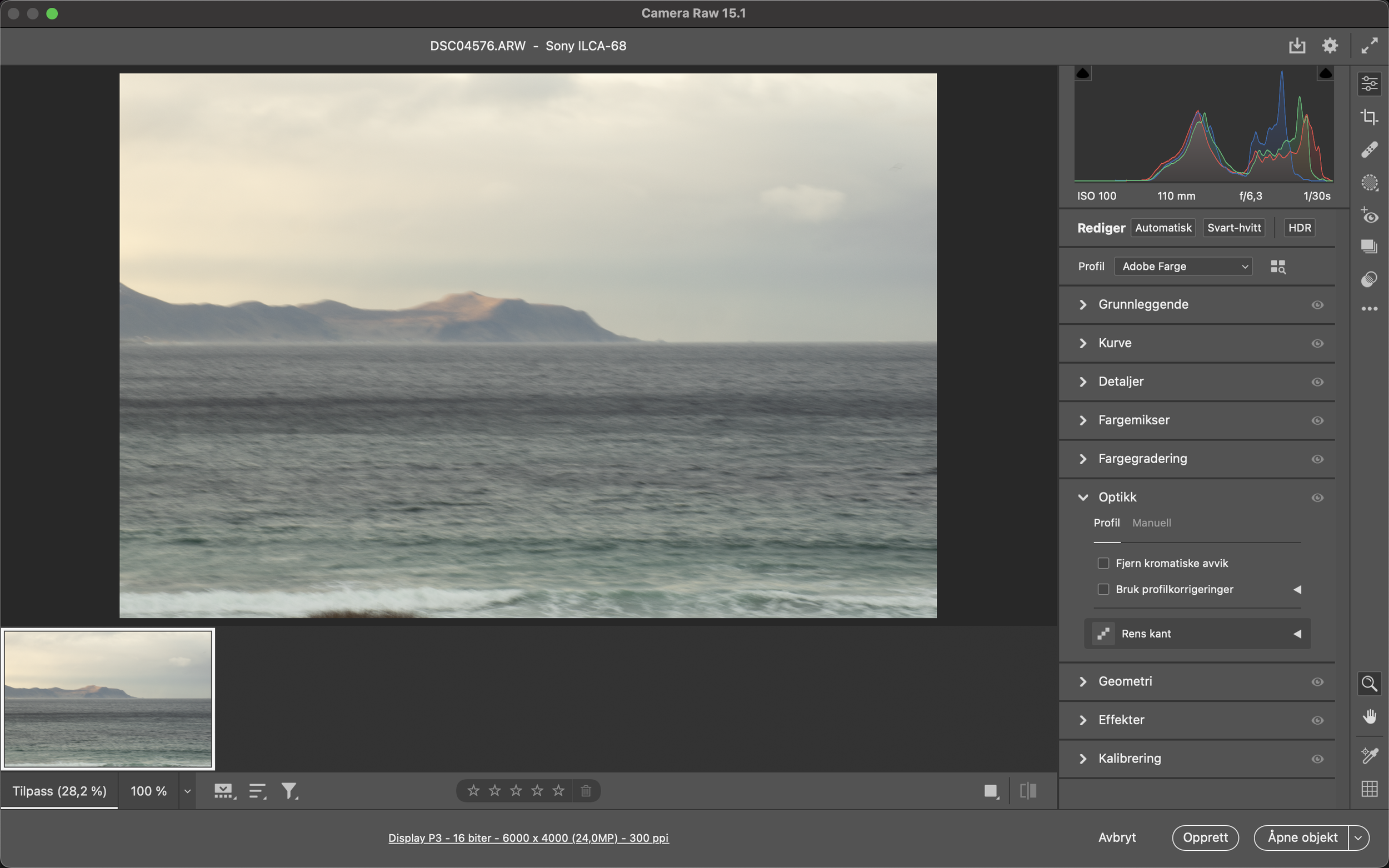
Task: Click the Rens kant defringe icon
Action: coord(1103,634)
